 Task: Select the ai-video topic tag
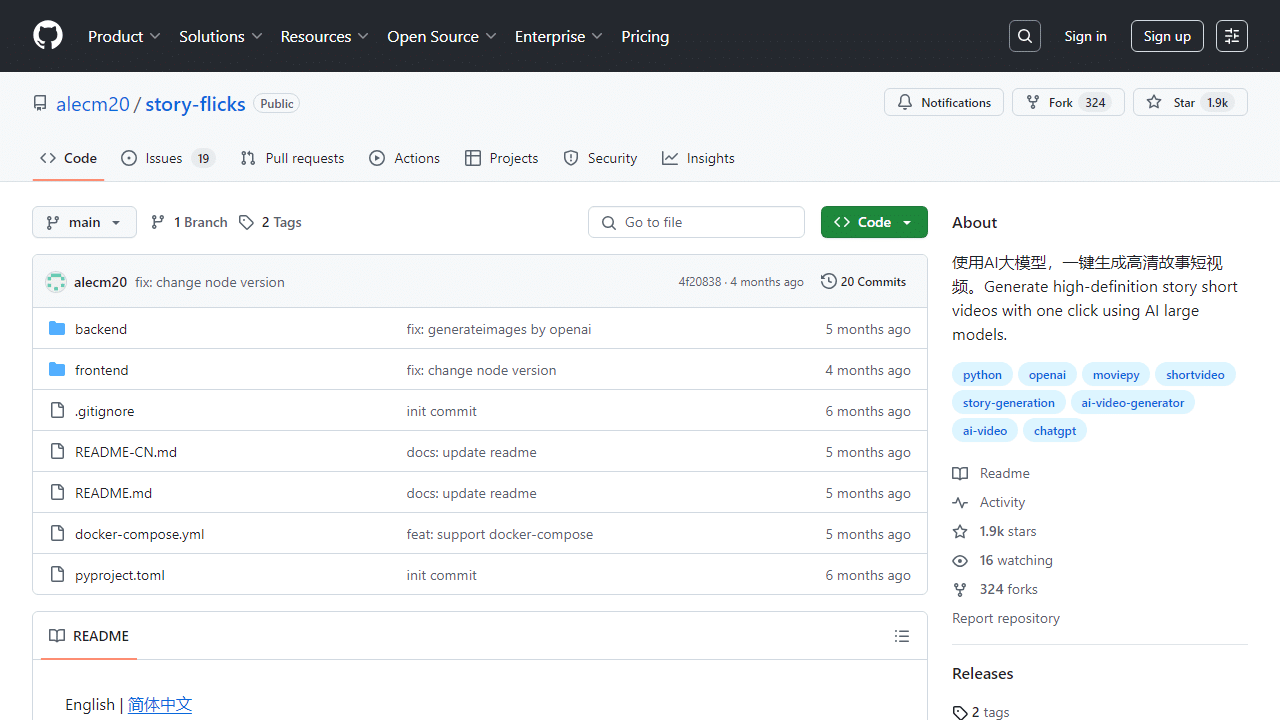(985, 431)
